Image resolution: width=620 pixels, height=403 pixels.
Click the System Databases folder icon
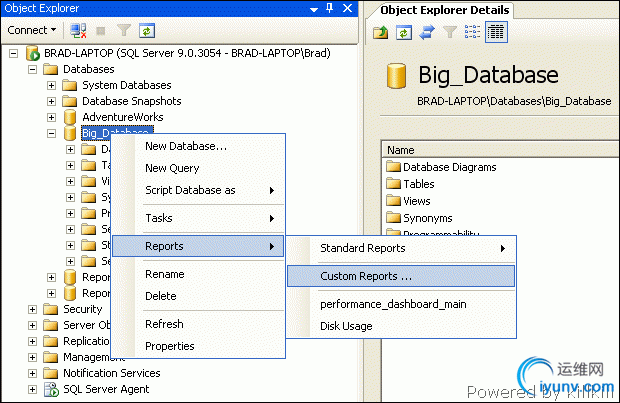coord(70,85)
